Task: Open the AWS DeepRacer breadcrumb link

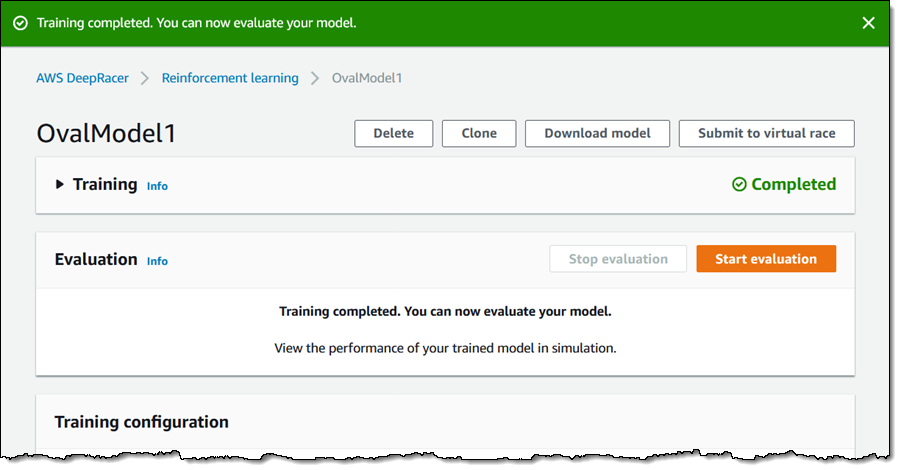Action: tap(83, 78)
